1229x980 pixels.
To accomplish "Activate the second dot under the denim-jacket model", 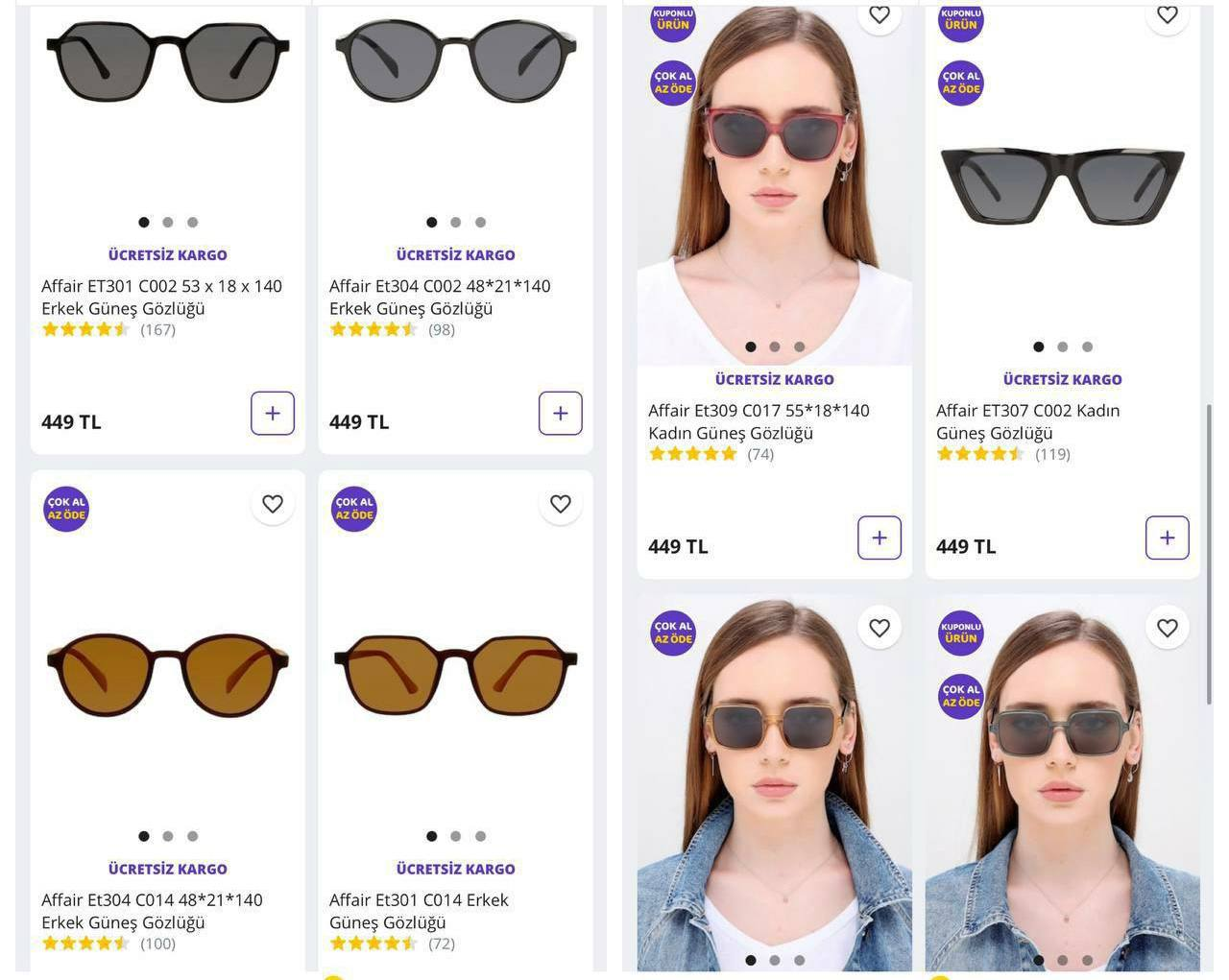I will (x=774, y=959).
